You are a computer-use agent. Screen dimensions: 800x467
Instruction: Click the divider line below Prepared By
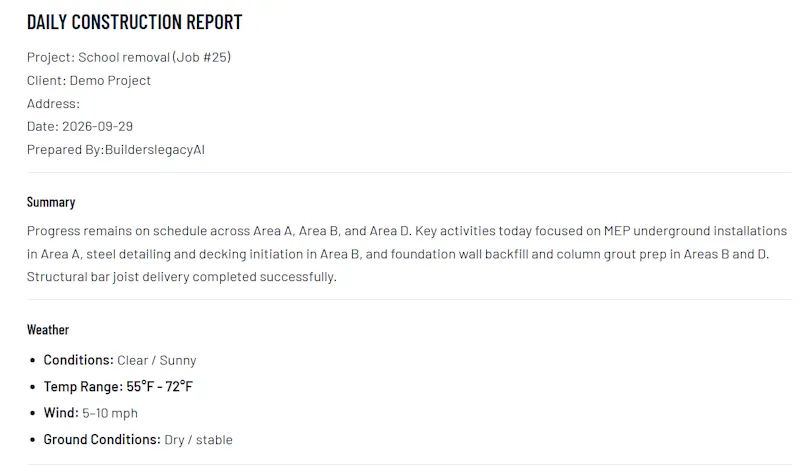point(409,173)
